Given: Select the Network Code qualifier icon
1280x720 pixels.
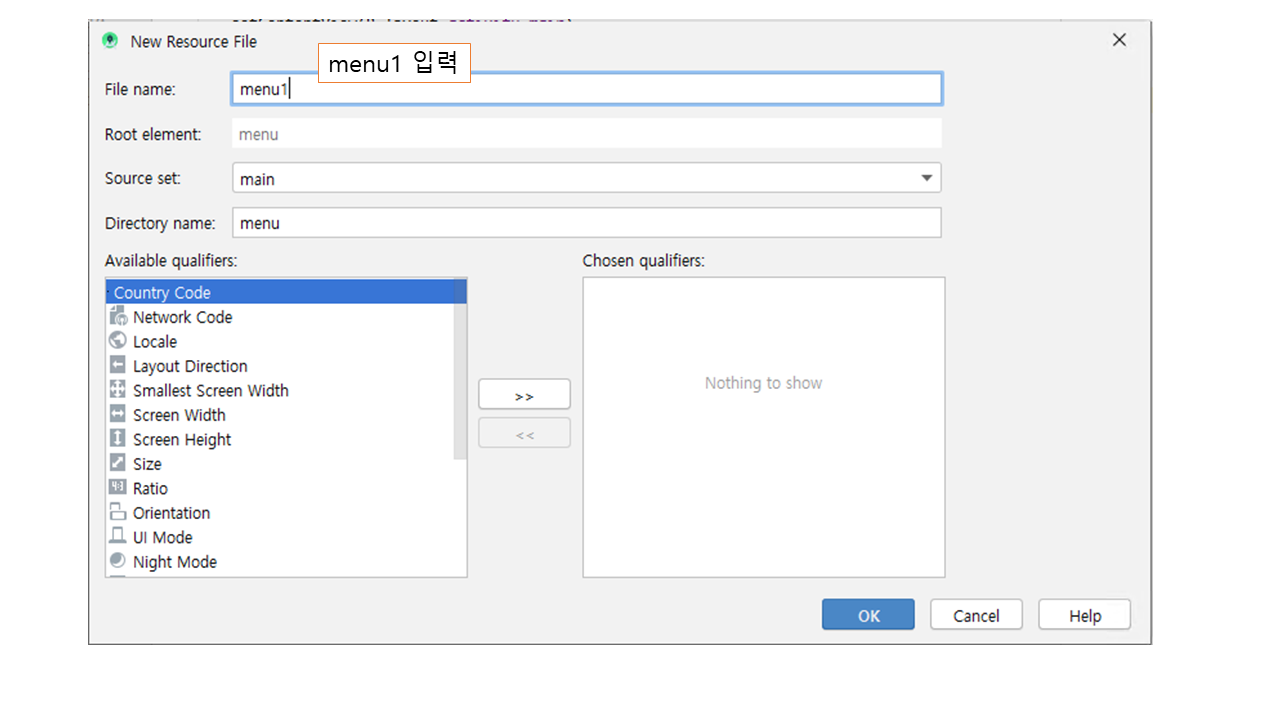Looking at the screenshot, I should click(x=118, y=316).
